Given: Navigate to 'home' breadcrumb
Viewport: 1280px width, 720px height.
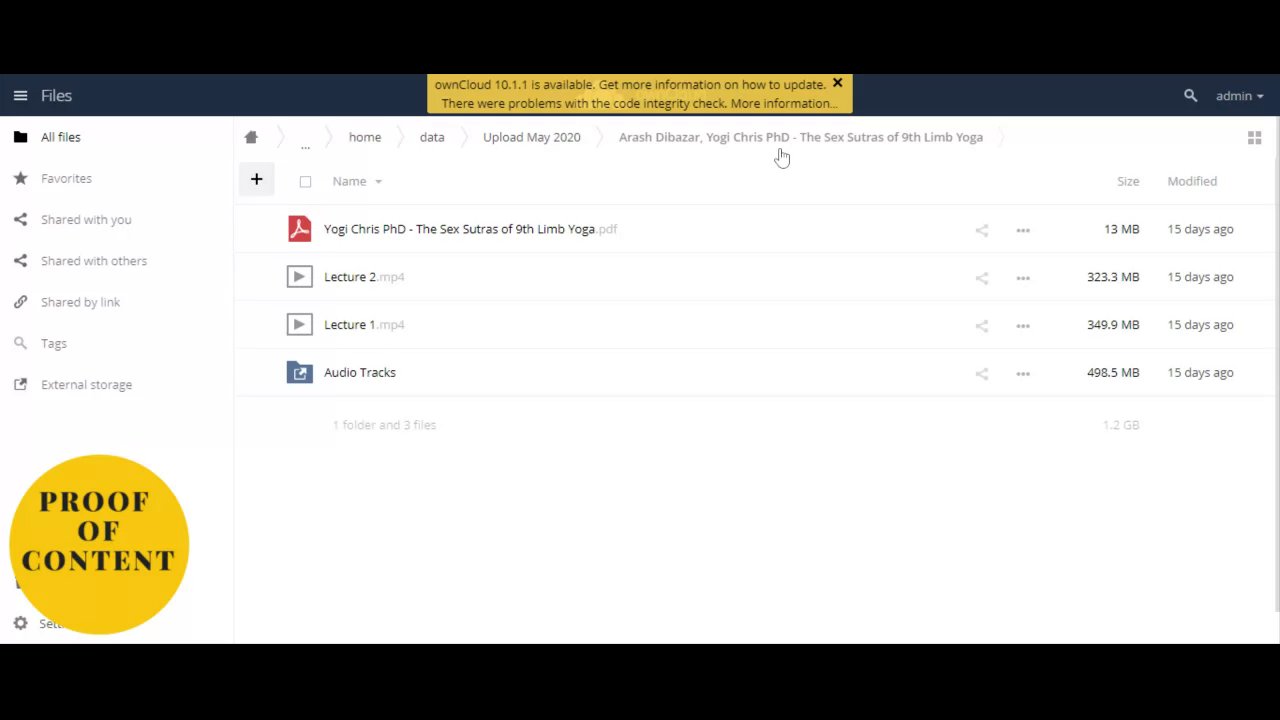Looking at the screenshot, I should 365,137.
